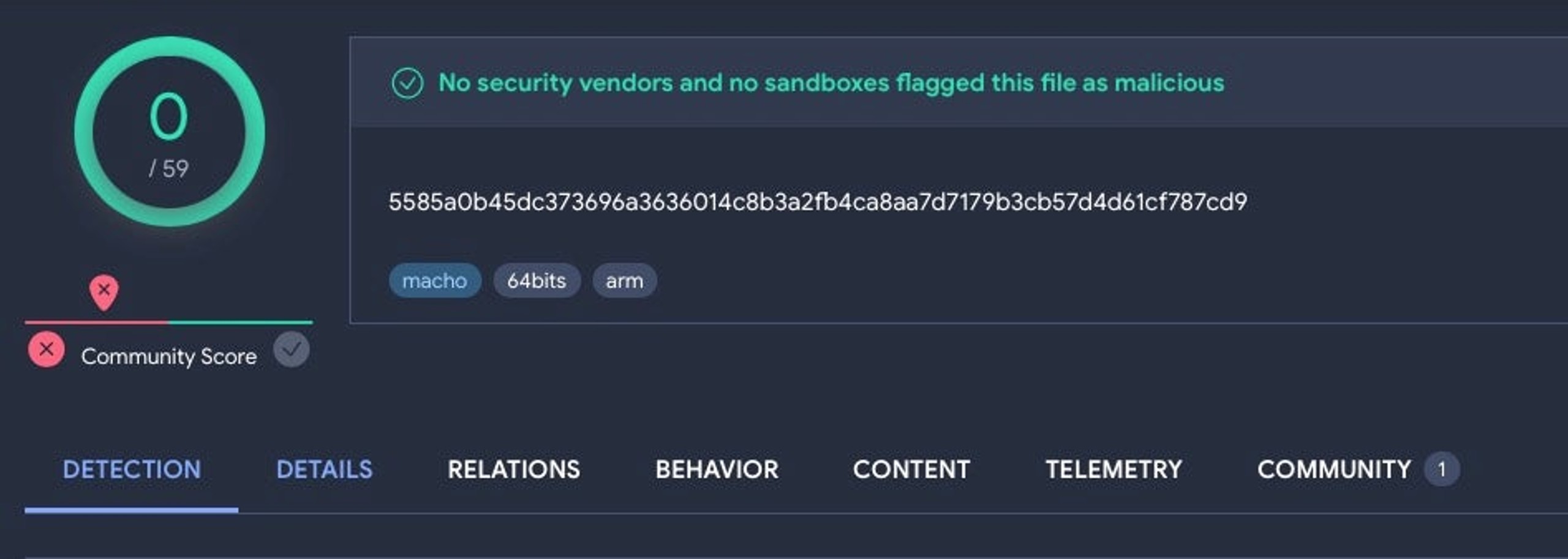The width and height of the screenshot is (1568, 559).
Task: Go to the BEHAVIOR tab
Action: (717, 470)
